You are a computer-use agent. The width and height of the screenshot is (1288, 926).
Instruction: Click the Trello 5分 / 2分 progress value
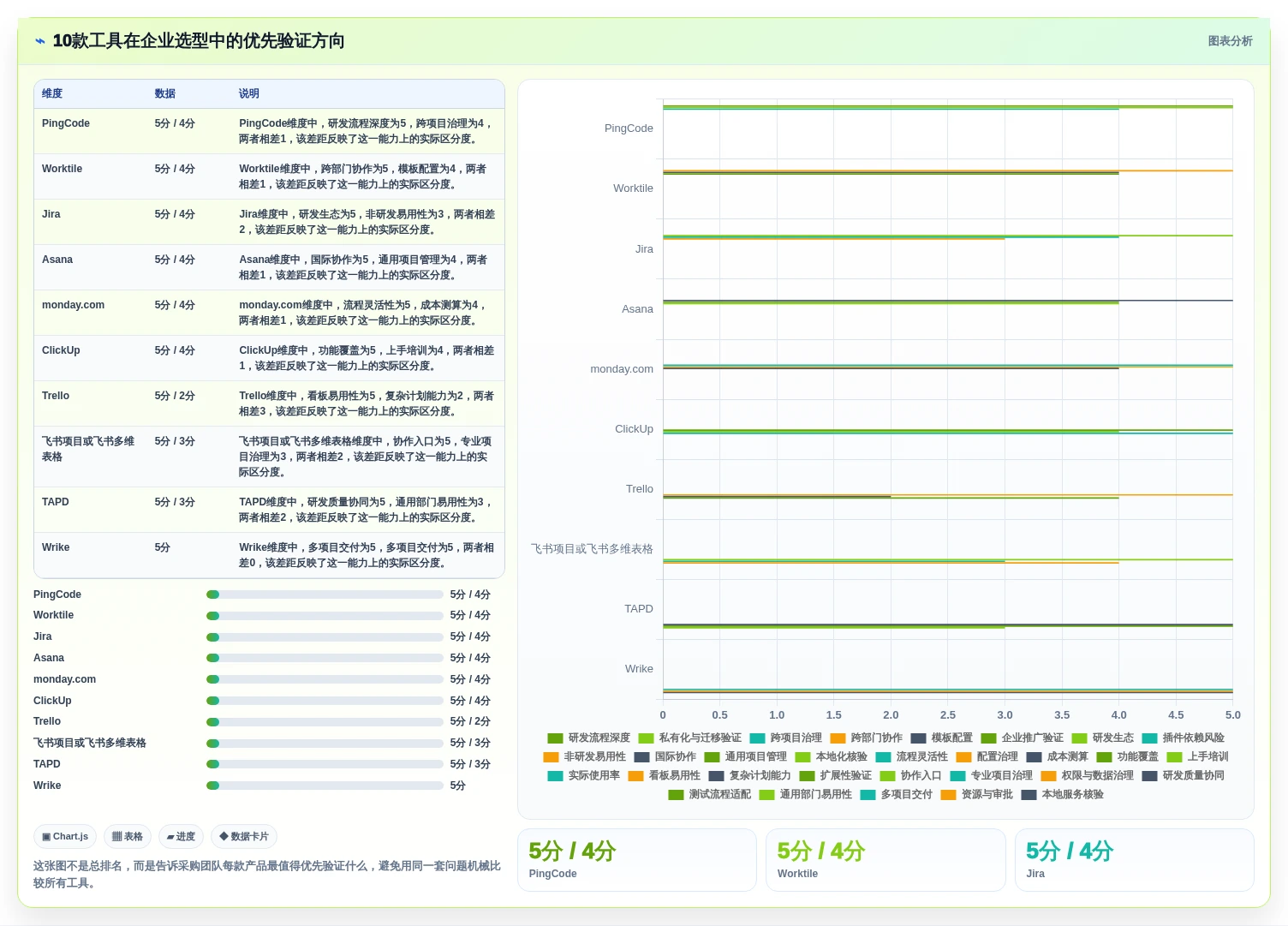tap(470, 721)
